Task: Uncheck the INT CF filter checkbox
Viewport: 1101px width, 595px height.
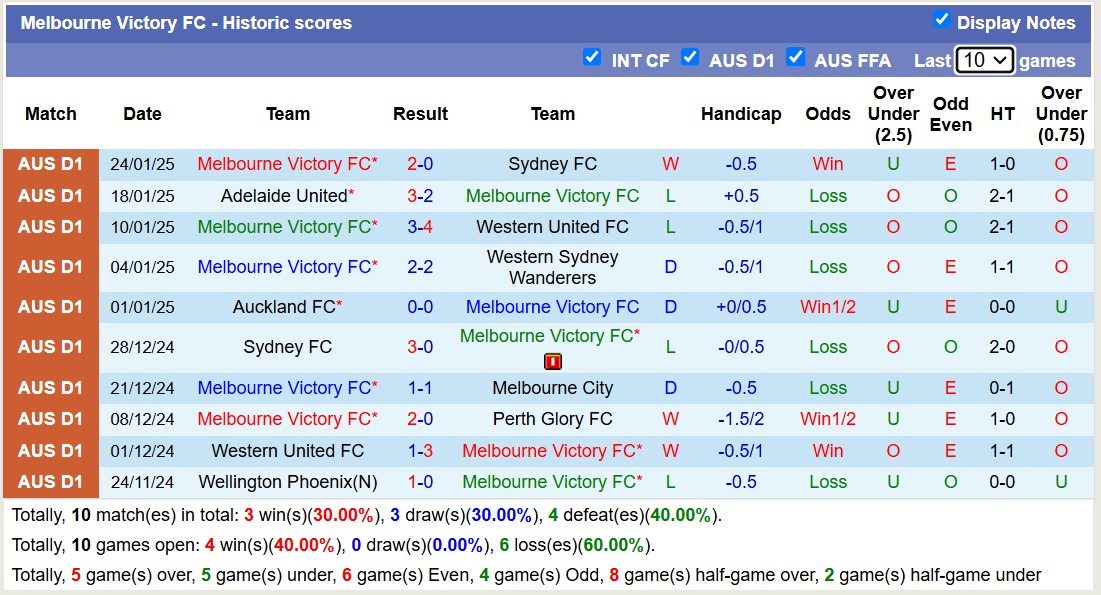Action: pos(592,58)
